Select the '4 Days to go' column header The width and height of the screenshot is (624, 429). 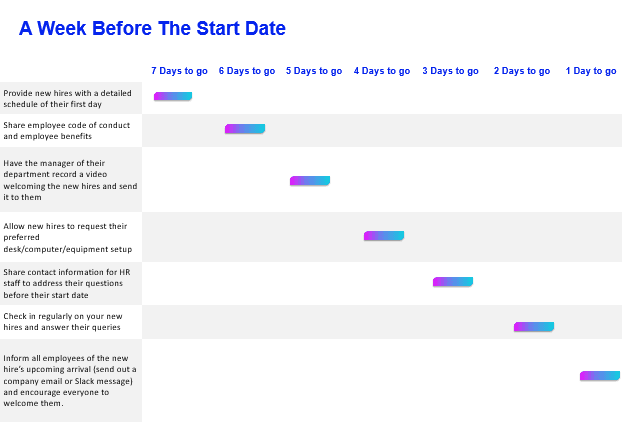click(382, 71)
